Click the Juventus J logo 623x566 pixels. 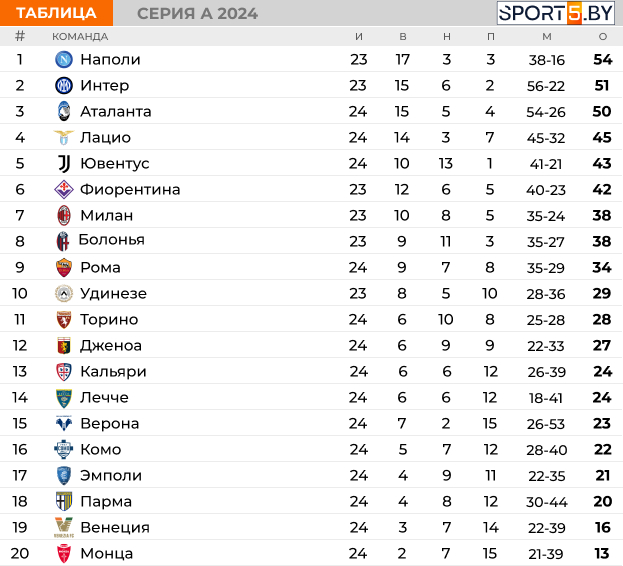tap(64, 164)
